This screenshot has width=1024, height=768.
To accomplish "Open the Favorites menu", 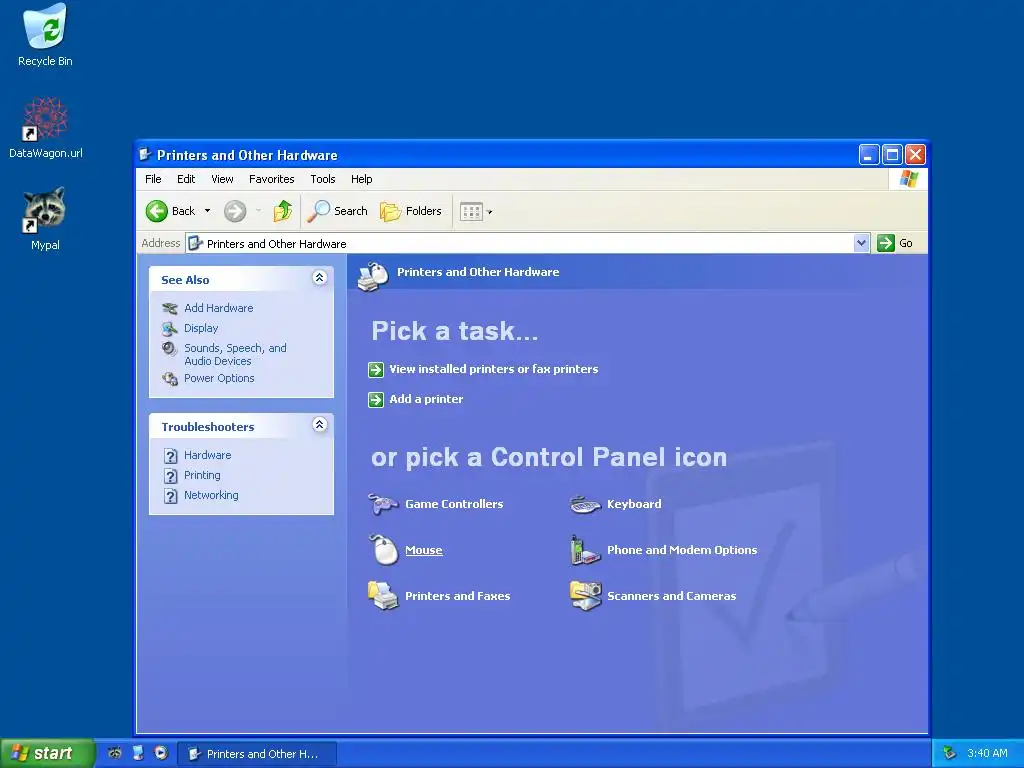I will click(x=272, y=179).
